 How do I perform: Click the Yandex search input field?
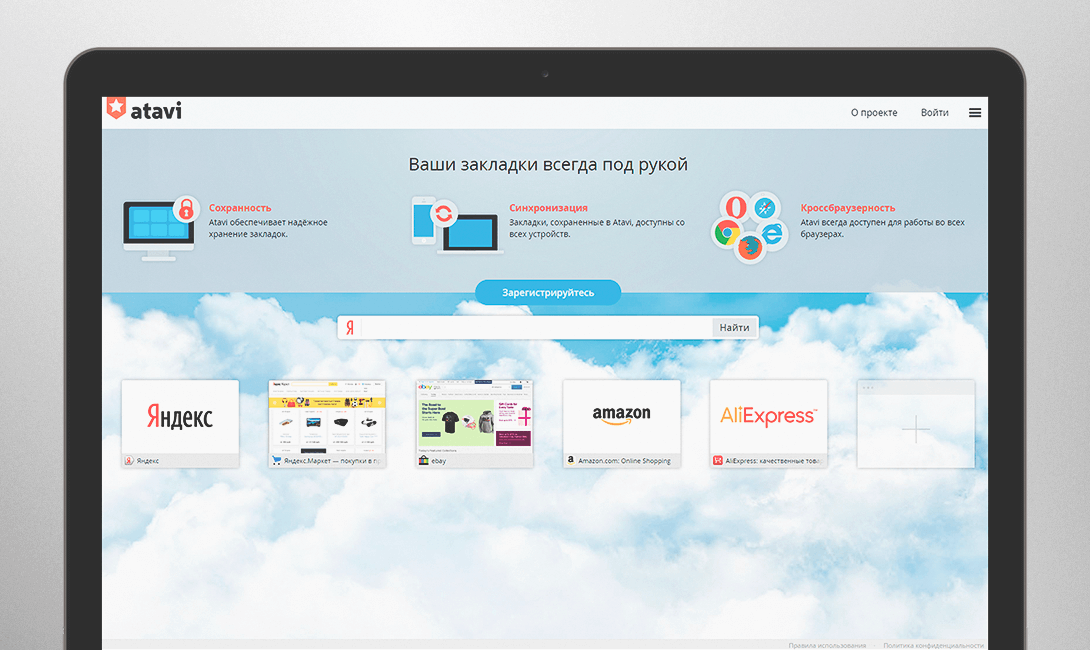pos(537,327)
